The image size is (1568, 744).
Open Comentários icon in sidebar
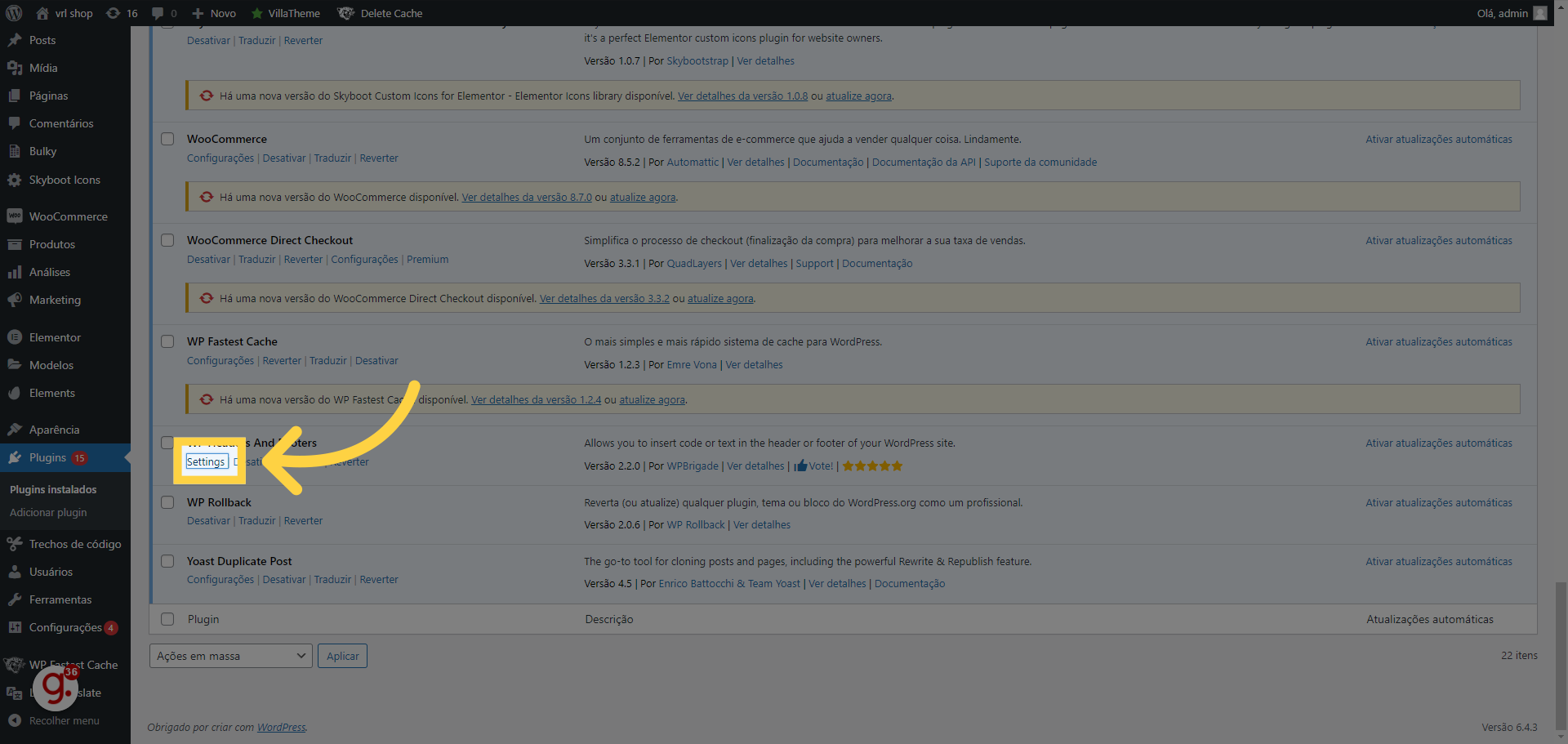(x=15, y=123)
